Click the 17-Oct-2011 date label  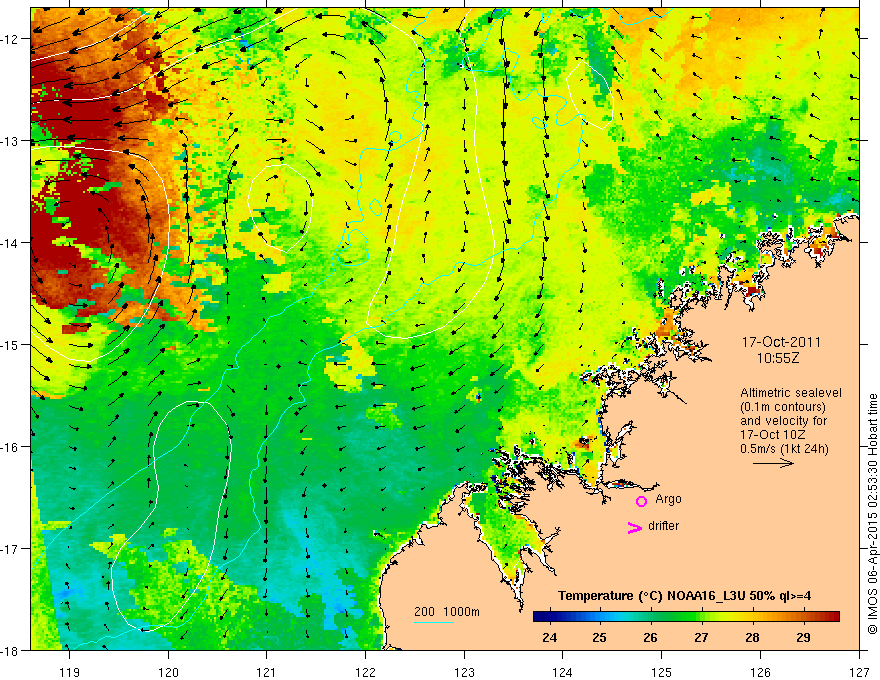tap(781, 342)
